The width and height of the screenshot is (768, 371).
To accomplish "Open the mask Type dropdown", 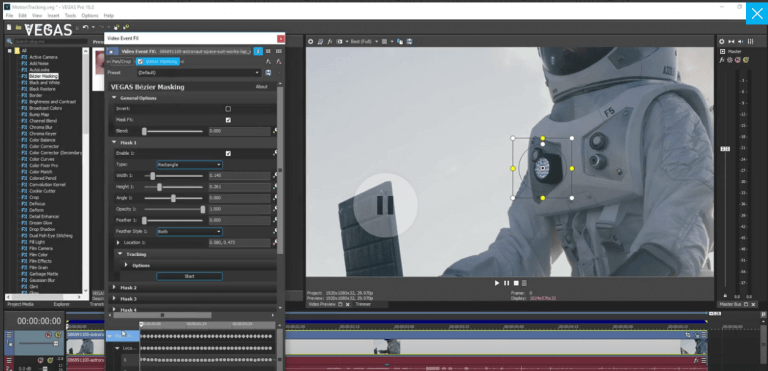I will [x=190, y=165].
